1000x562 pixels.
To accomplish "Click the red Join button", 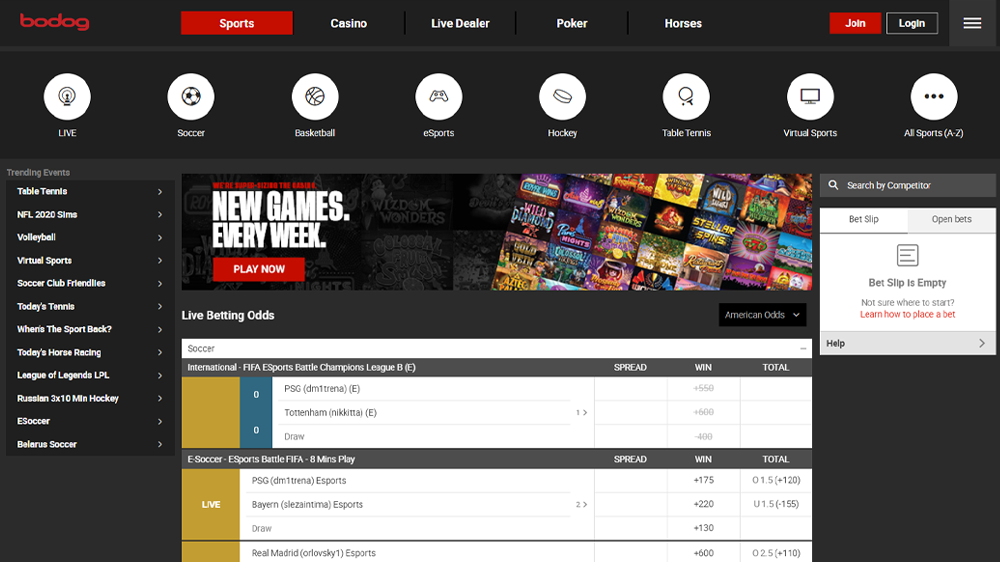I will (x=855, y=23).
